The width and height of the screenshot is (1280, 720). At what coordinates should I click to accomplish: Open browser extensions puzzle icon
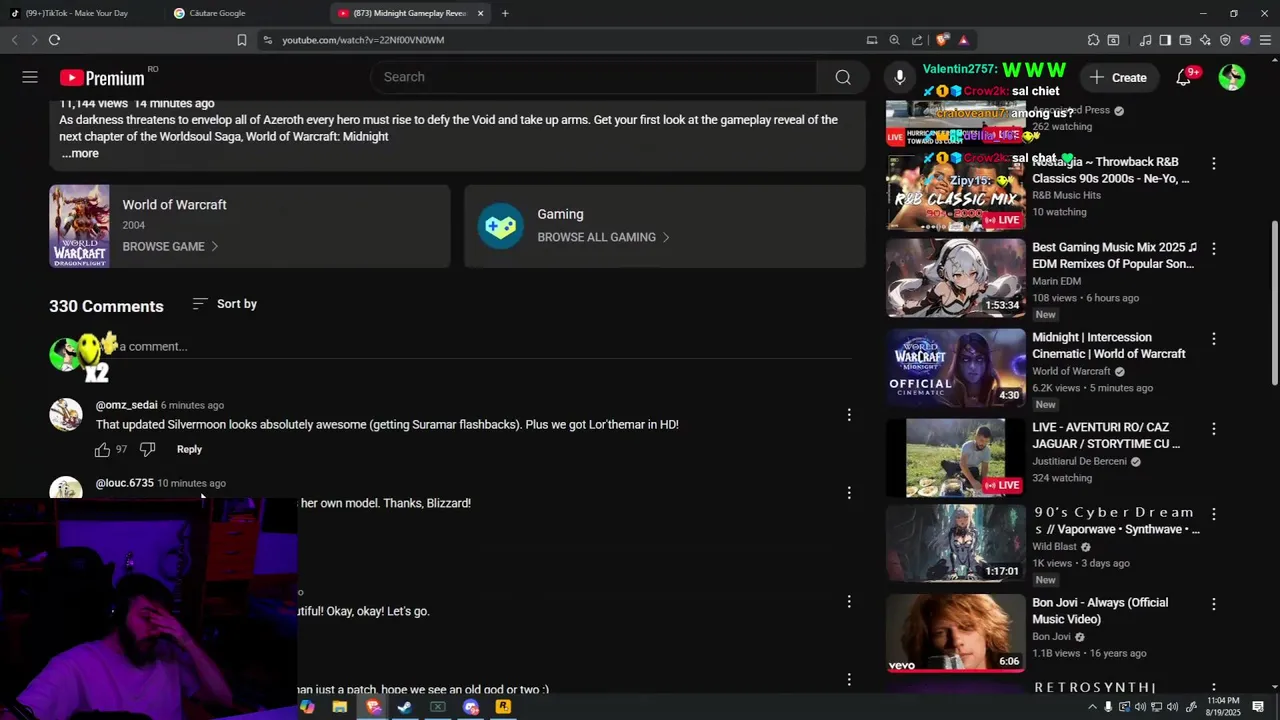pos(1093,40)
